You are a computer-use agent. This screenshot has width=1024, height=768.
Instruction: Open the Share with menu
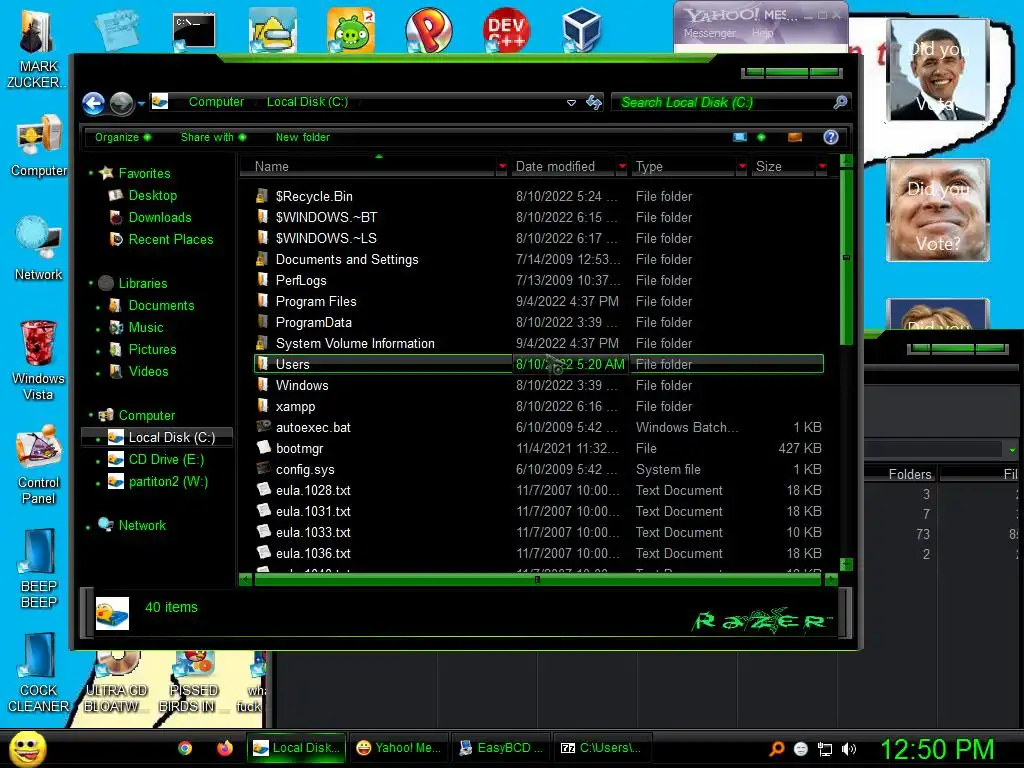(x=214, y=137)
